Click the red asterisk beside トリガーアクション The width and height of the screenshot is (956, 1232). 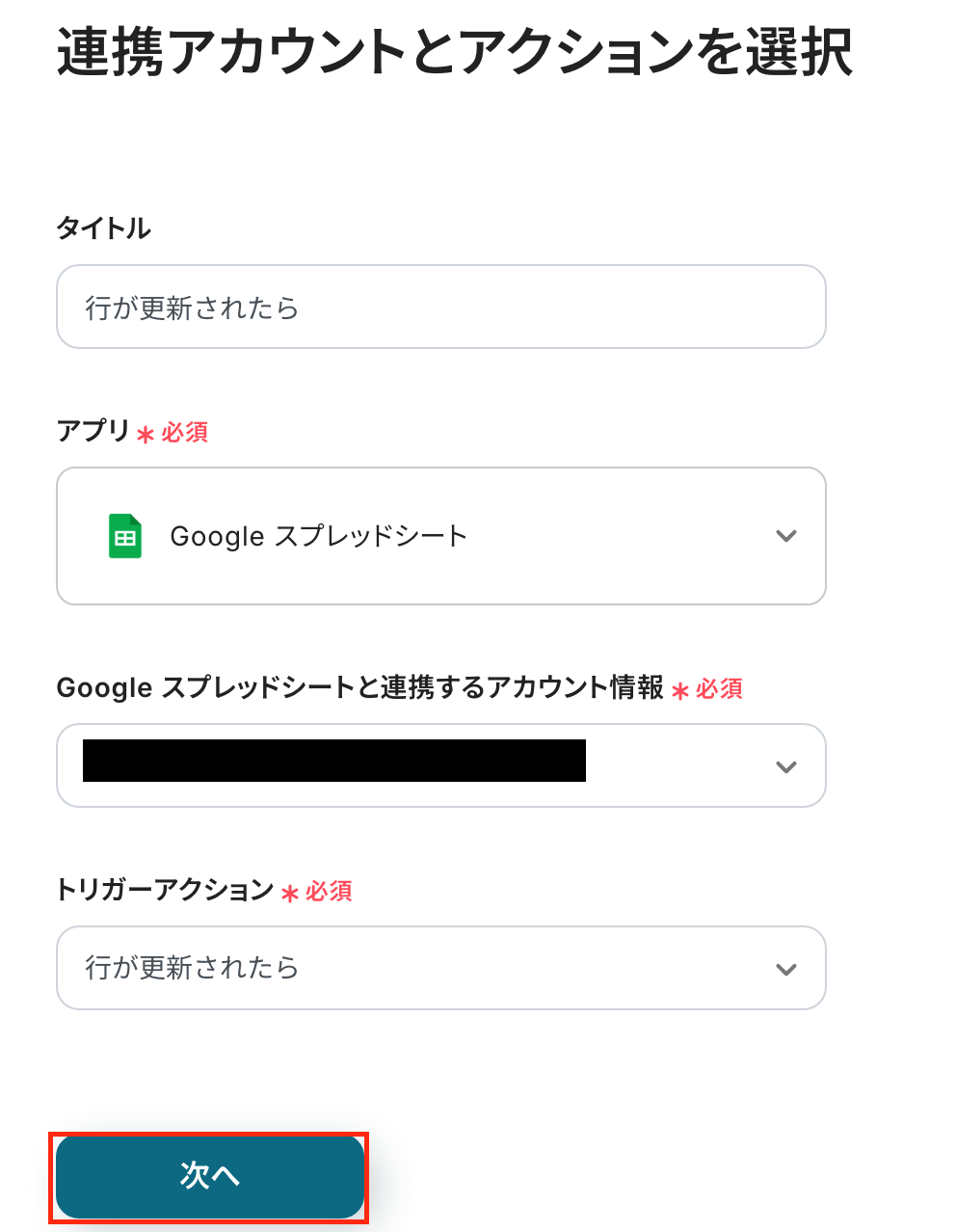coord(290,893)
